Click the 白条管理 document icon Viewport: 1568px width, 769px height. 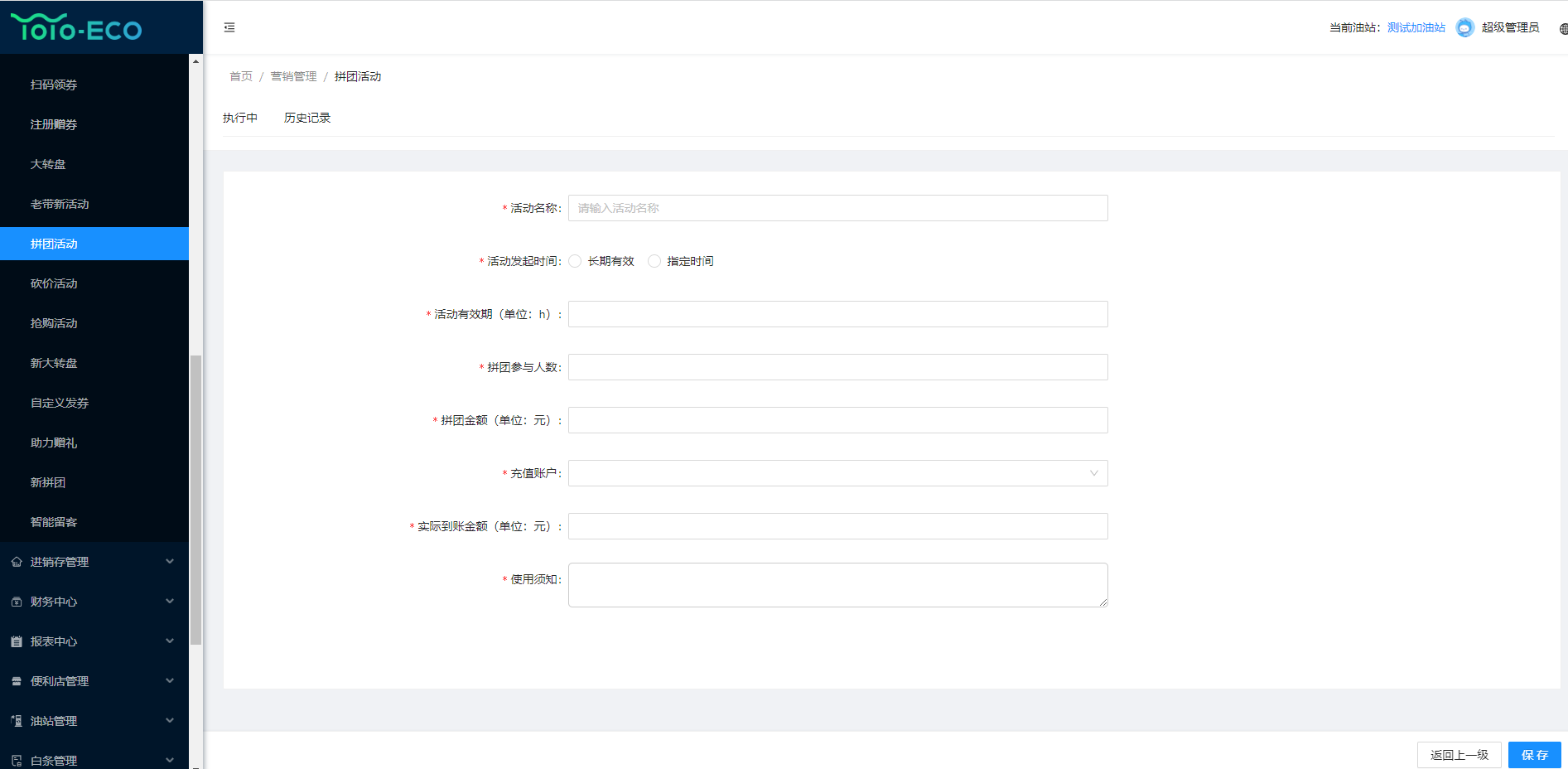(17, 761)
